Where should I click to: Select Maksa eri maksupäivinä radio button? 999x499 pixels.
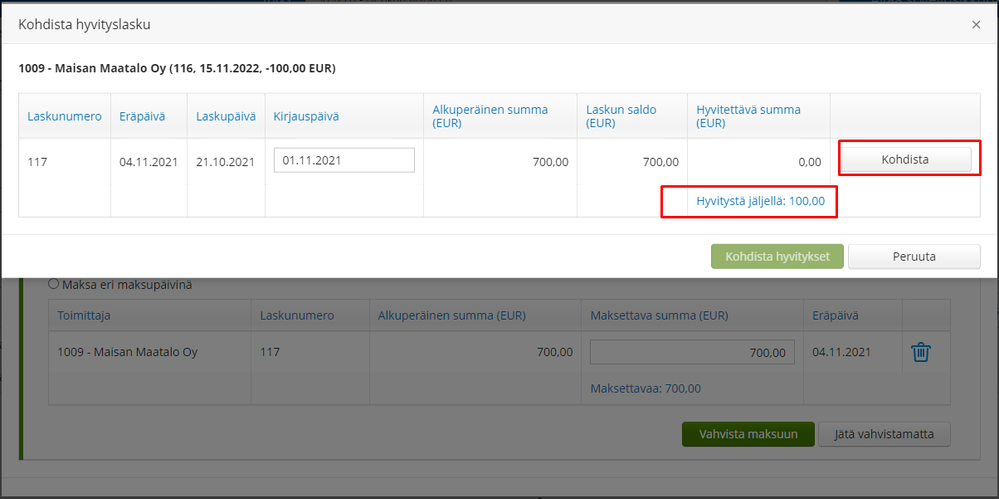pos(54,285)
